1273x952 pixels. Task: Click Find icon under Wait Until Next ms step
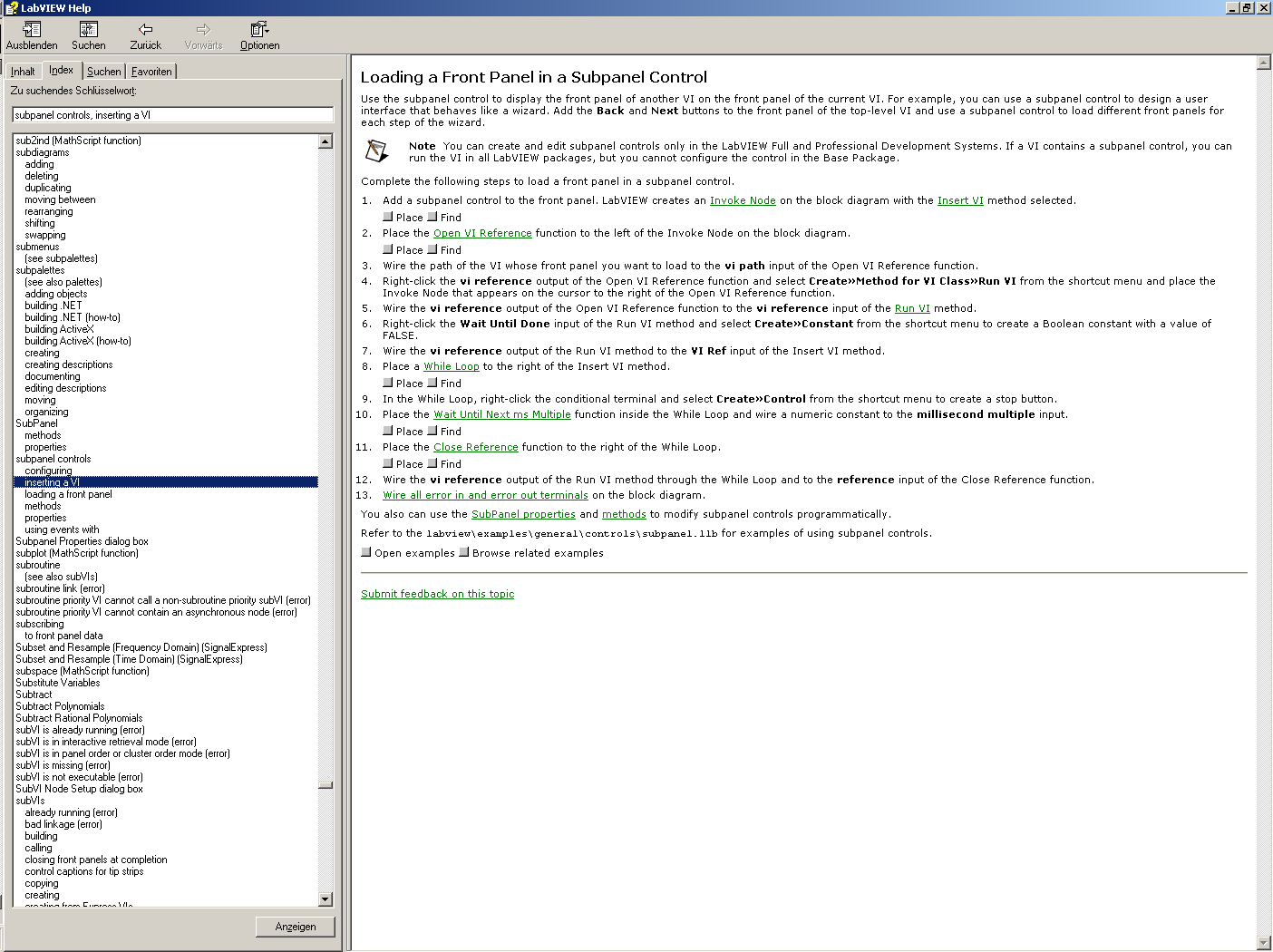[432, 431]
